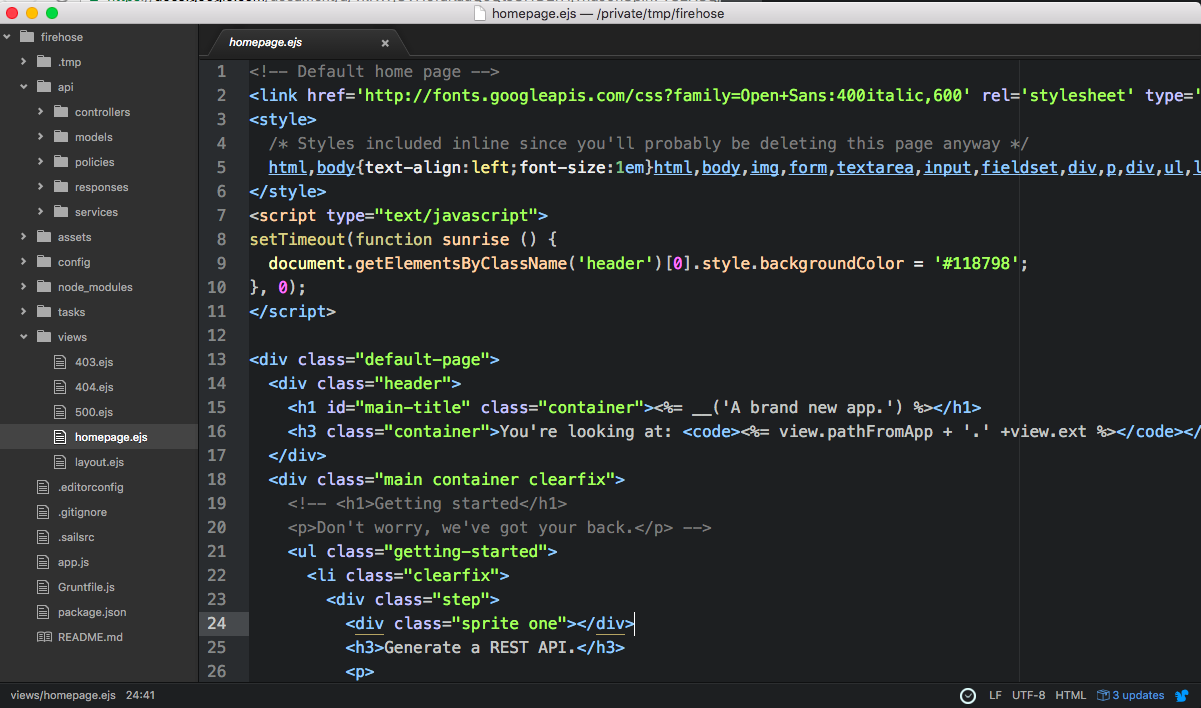The image size is (1201, 708).
Task: Expand the responses folder chevron
Action: 41,187
